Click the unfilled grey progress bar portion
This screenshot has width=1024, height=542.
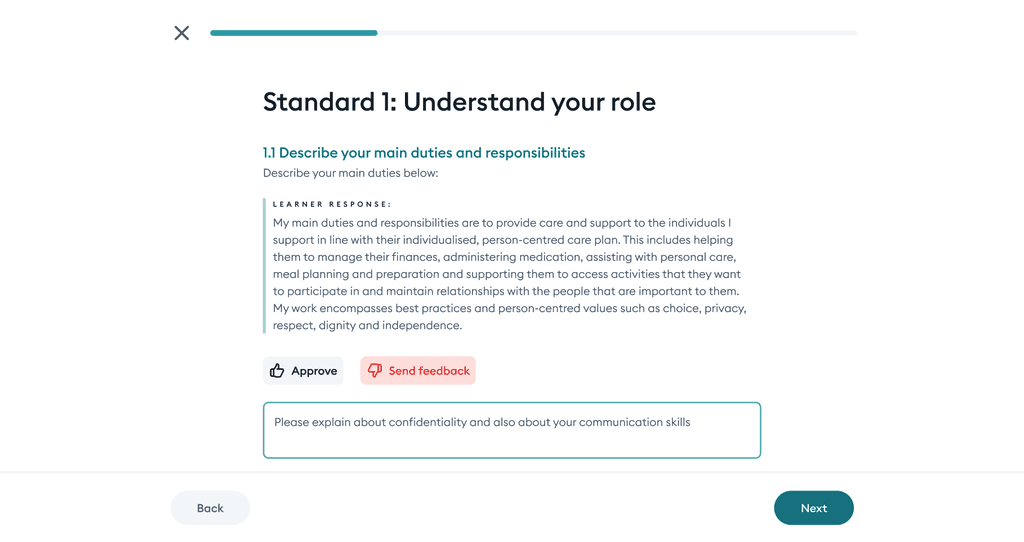point(616,33)
